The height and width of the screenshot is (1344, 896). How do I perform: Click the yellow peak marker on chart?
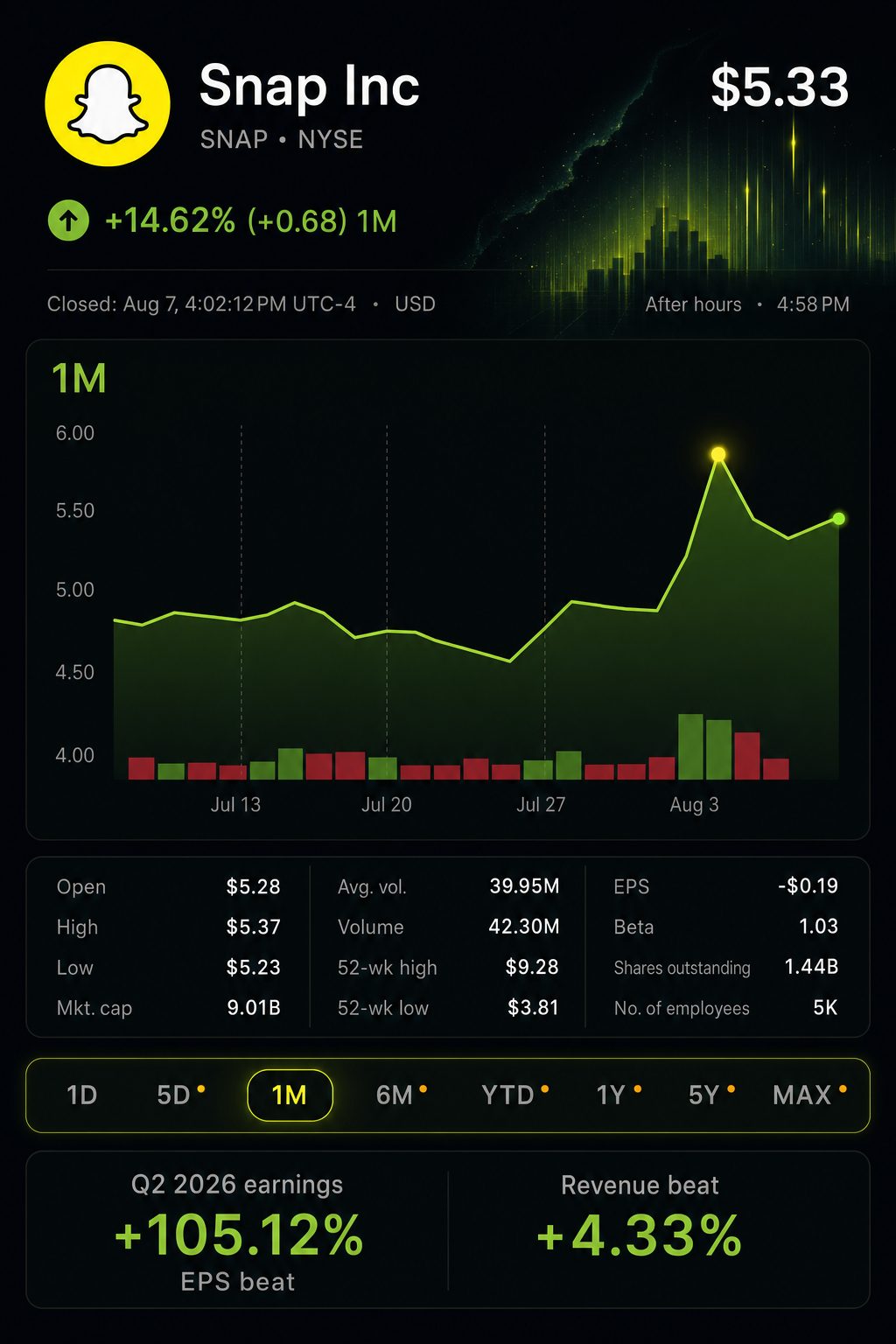pos(718,454)
